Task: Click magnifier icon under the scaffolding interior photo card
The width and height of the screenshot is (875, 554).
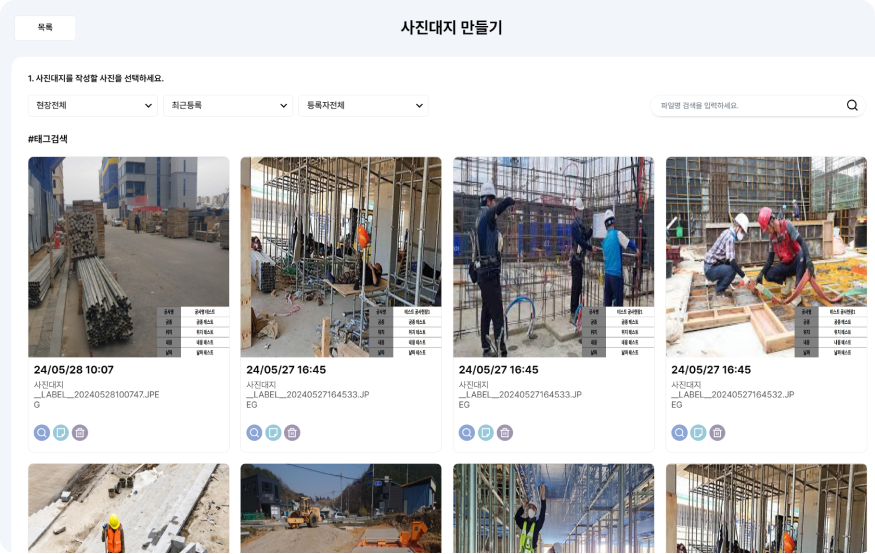Action: pyautogui.click(x=254, y=432)
